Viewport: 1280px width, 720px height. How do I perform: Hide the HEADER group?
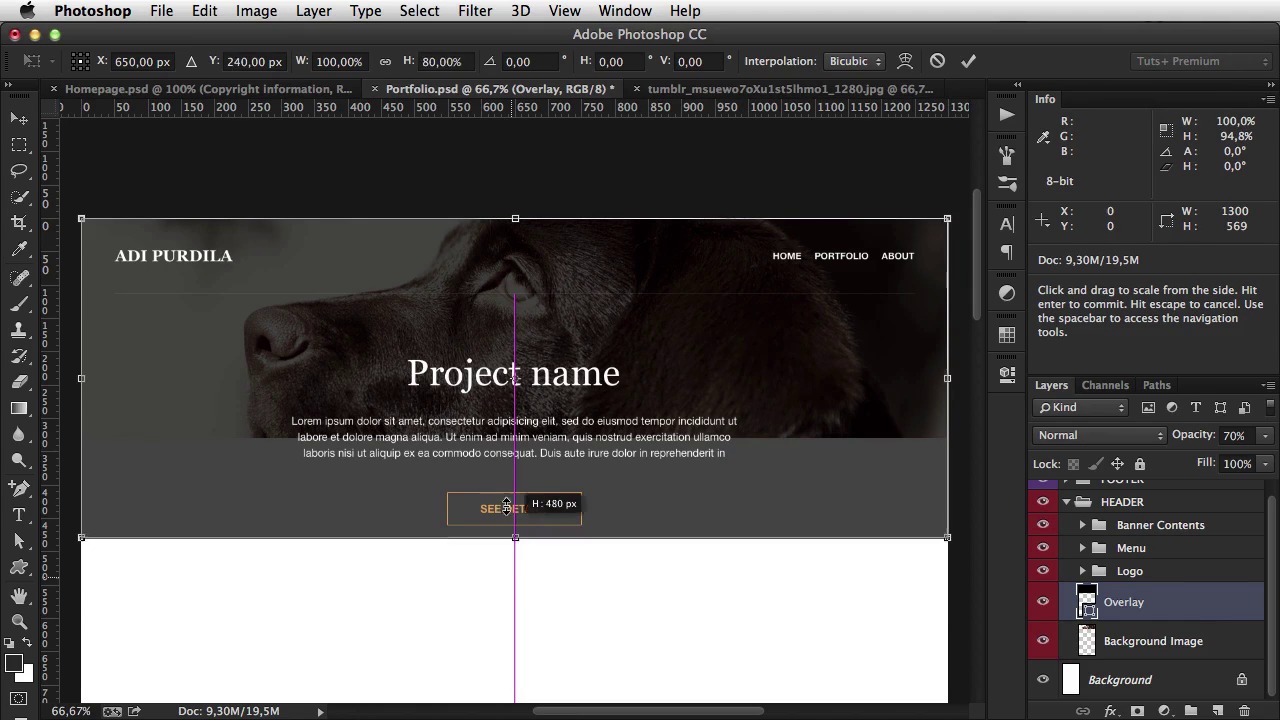1043,502
